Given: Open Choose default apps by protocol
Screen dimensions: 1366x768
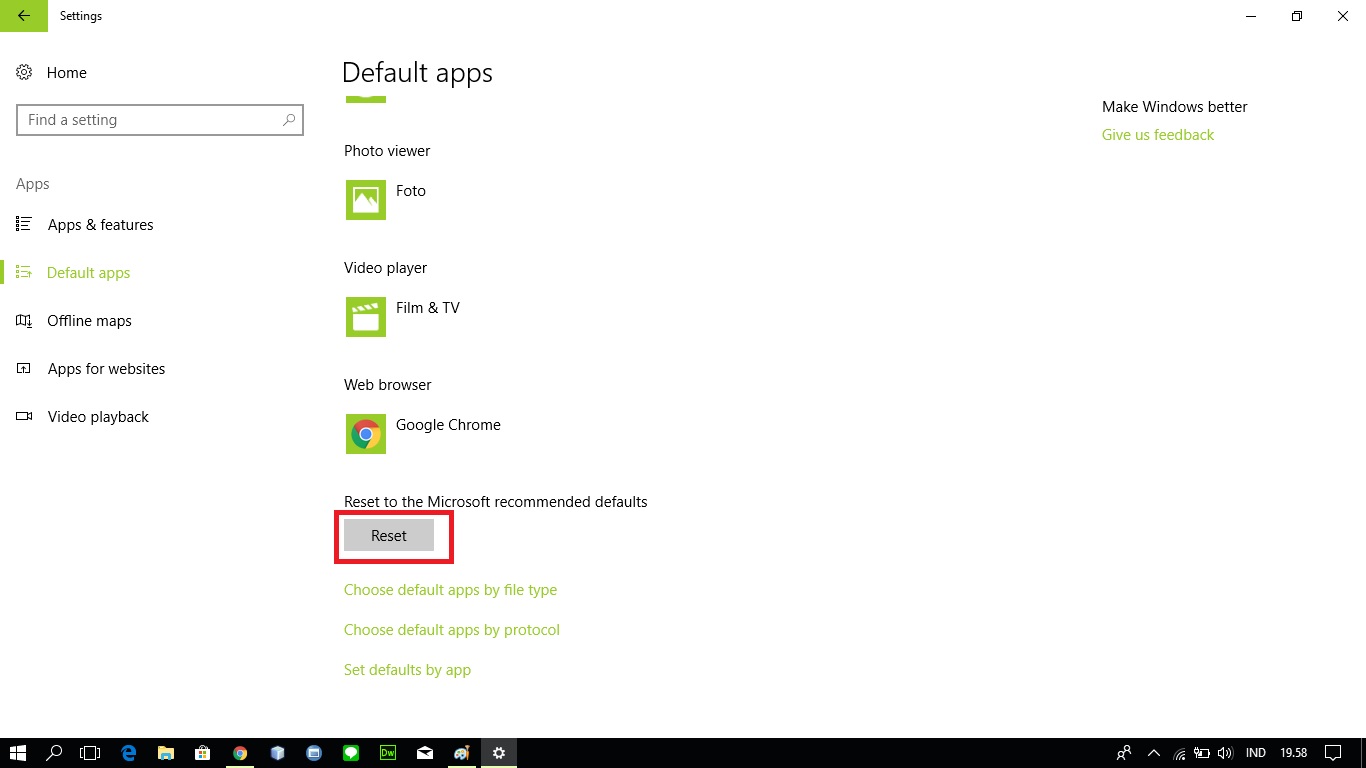Looking at the screenshot, I should (452, 630).
